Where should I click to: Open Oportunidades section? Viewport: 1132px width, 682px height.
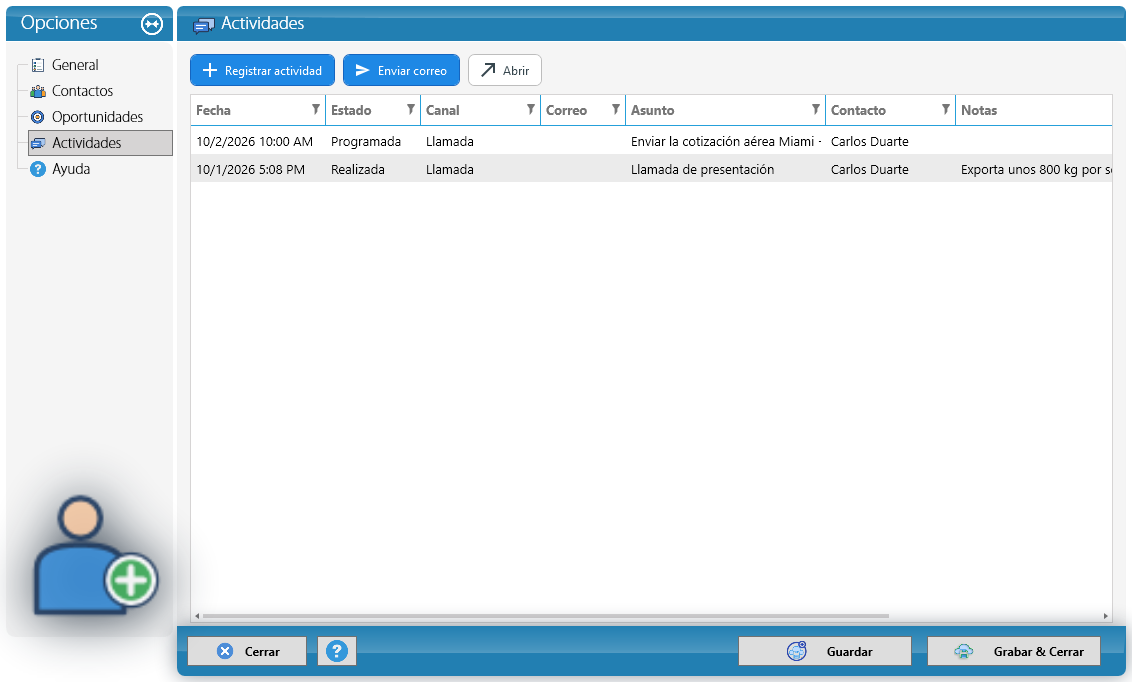tap(97, 117)
